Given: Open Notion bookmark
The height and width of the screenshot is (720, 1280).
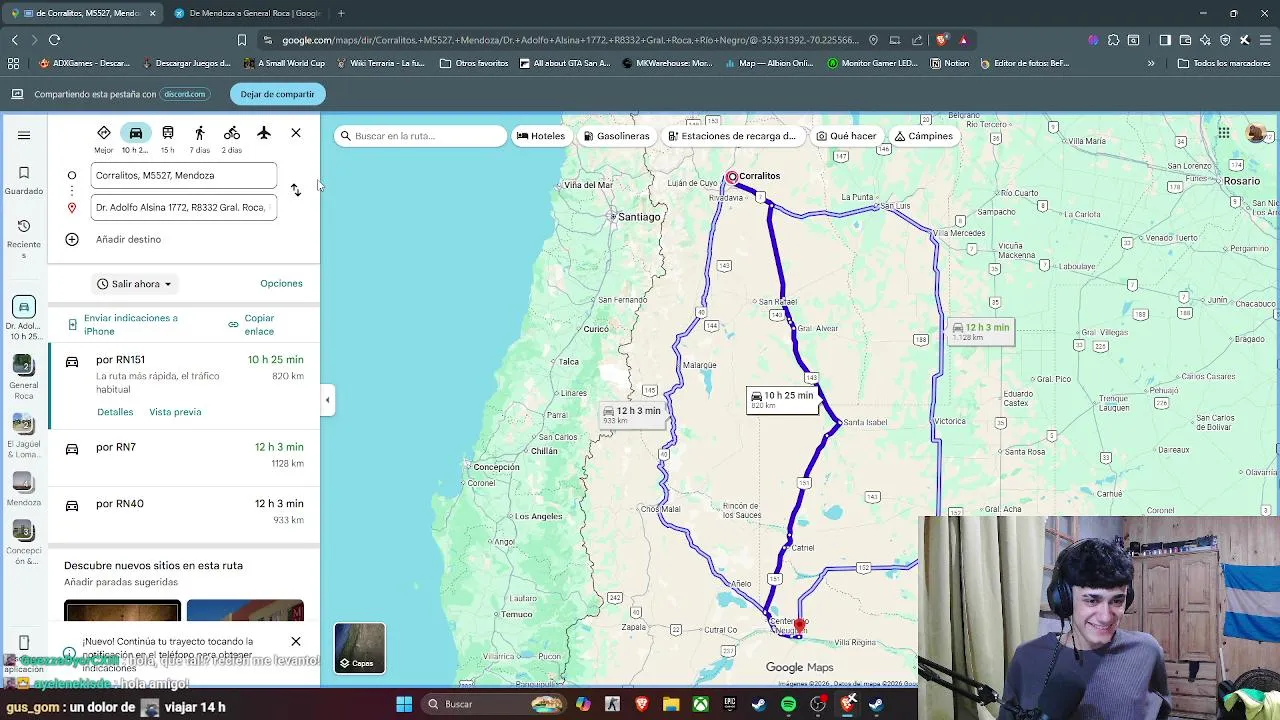Looking at the screenshot, I should tap(949, 63).
